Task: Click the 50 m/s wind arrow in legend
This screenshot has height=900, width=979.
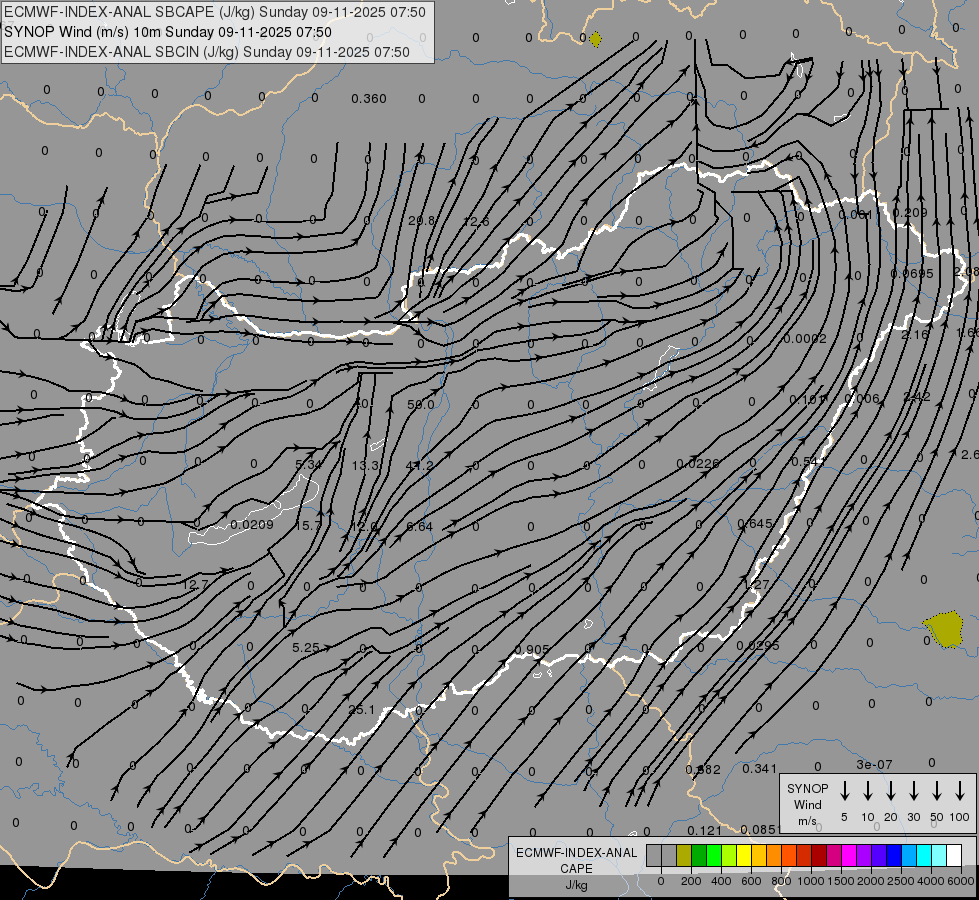Action: point(937,790)
